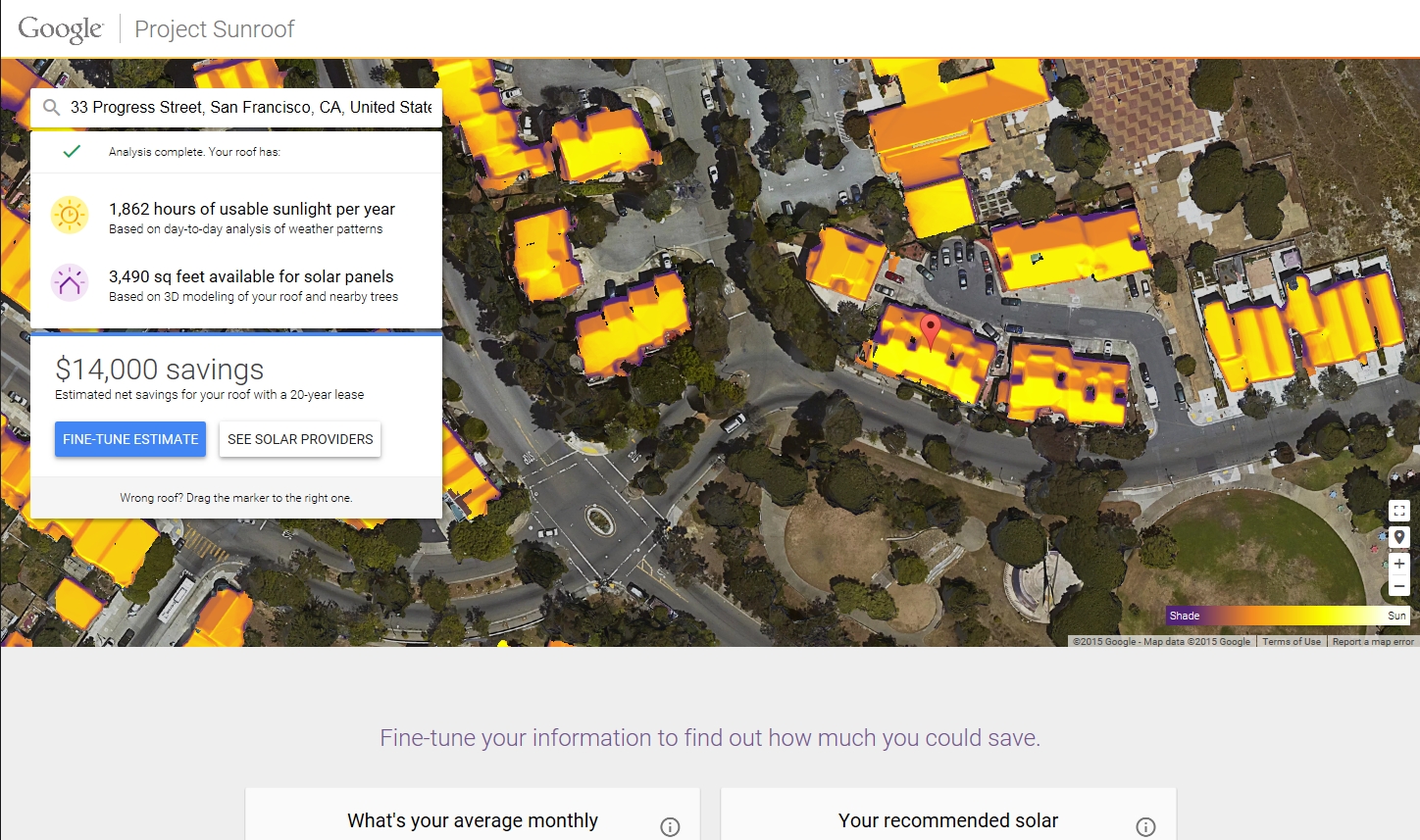Click the Map data copyright text
Screen dimensions: 1420x840
pyautogui.click(x=1163, y=641)
